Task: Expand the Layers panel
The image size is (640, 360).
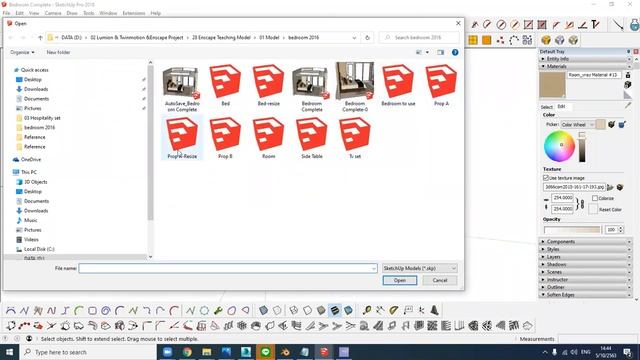Action: 585,257
